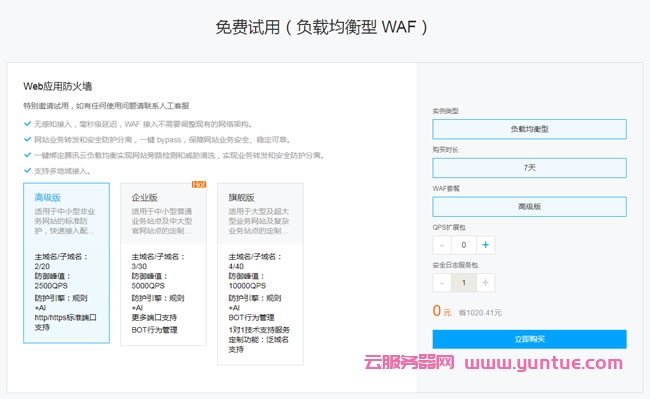Decrease QPS扩展包 quantity with minus
This screenshot has width=650, height=399.
pos(442,245)
